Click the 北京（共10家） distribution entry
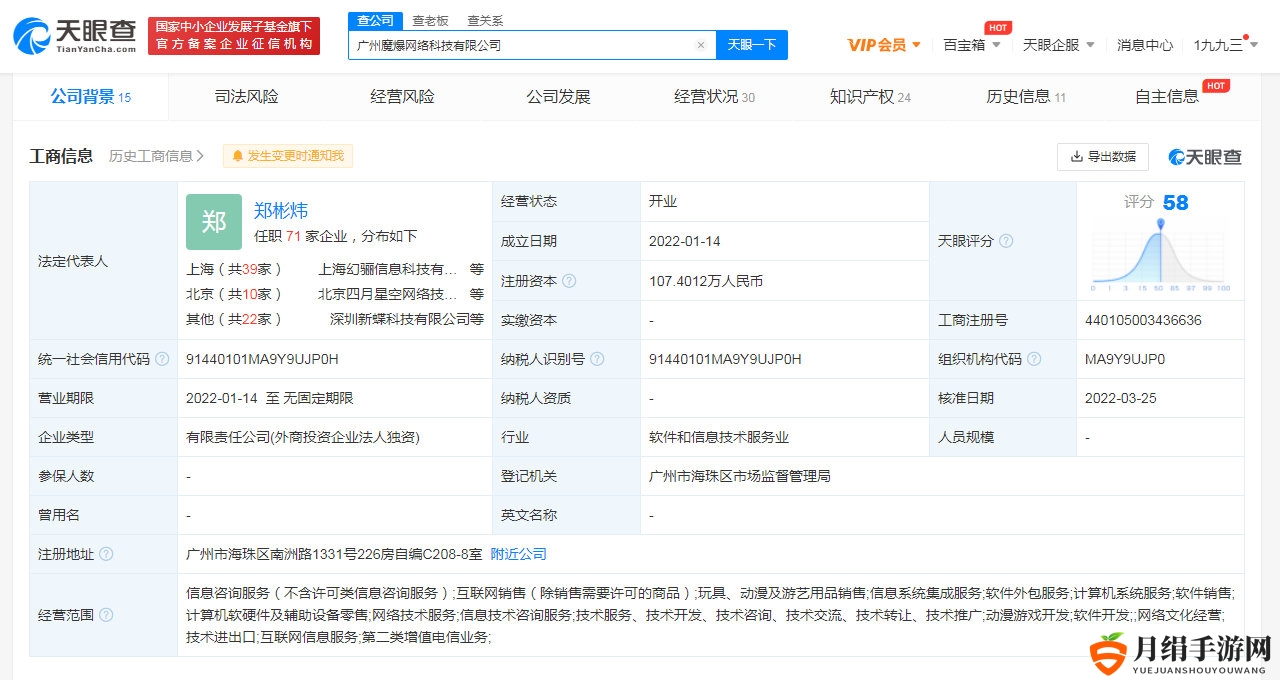1280x680 pixels. 234,294
